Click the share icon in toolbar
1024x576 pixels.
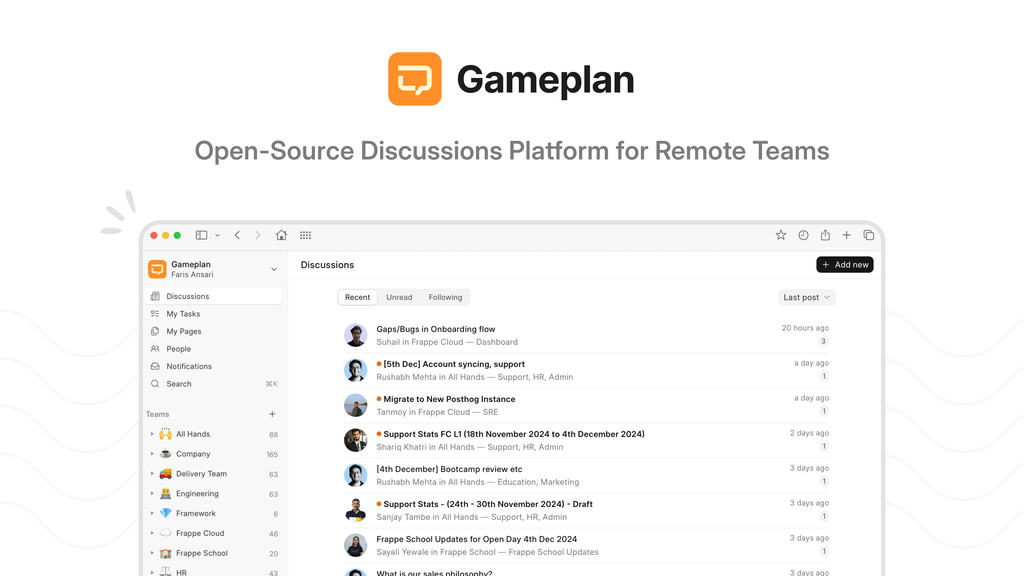pyautogui.click(x=825, y=235)
